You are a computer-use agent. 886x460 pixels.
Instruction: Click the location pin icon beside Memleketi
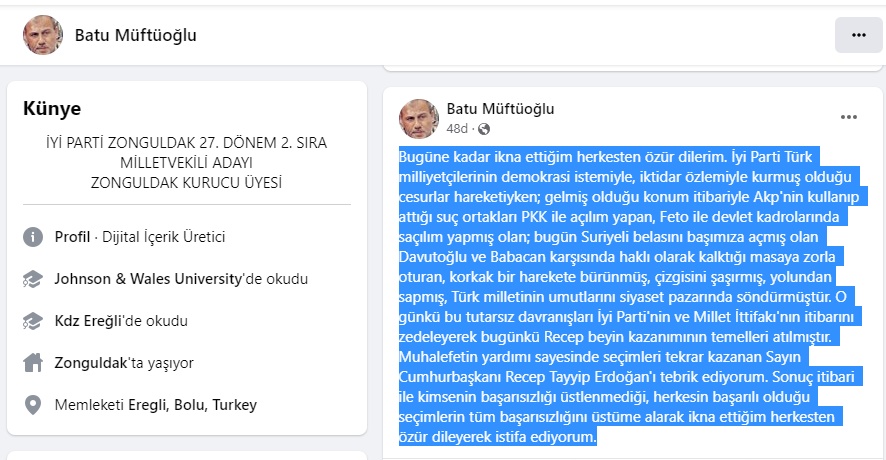coord(33,405)
